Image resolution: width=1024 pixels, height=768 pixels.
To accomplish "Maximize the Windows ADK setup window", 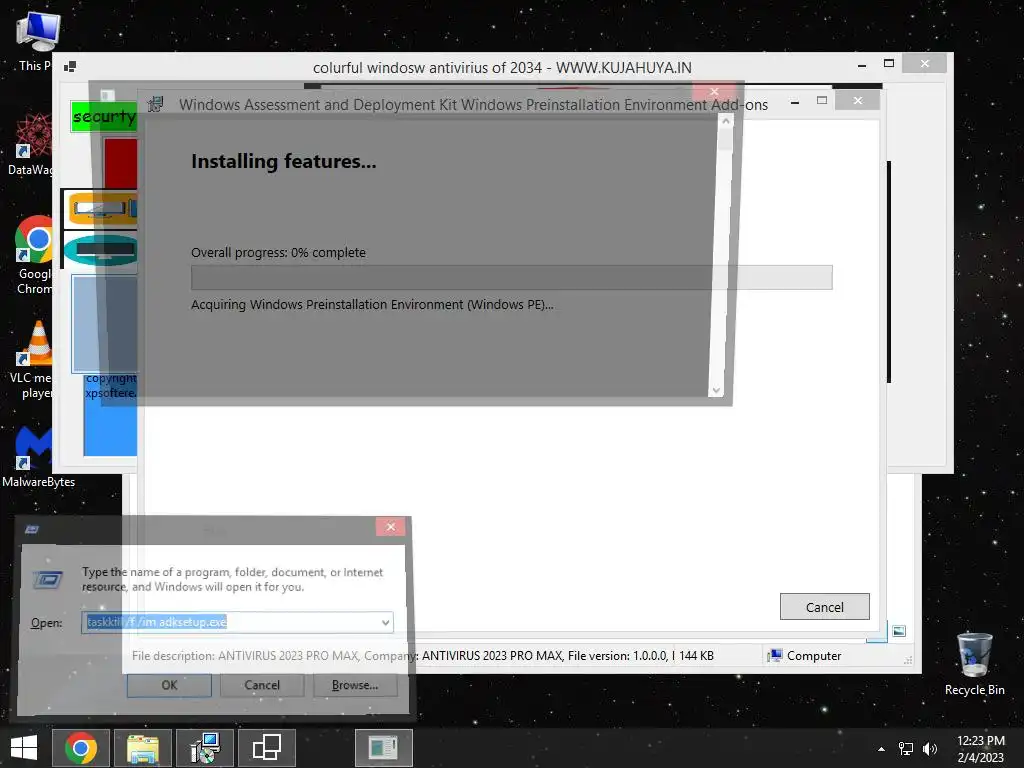I will 822,101.
